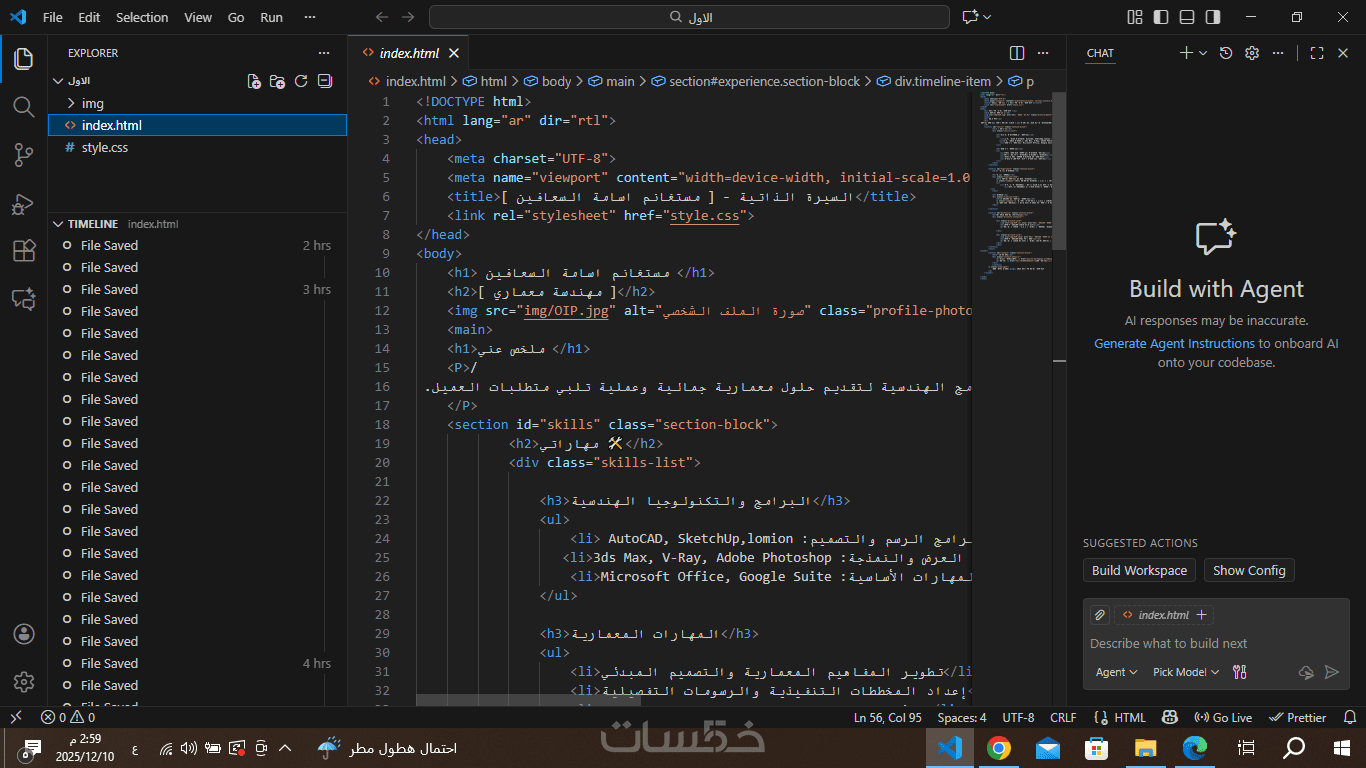Image resolution: width=1366 pixels, height=768 pixels.
Task: Open the Selection menu
Action: (142, 17)
